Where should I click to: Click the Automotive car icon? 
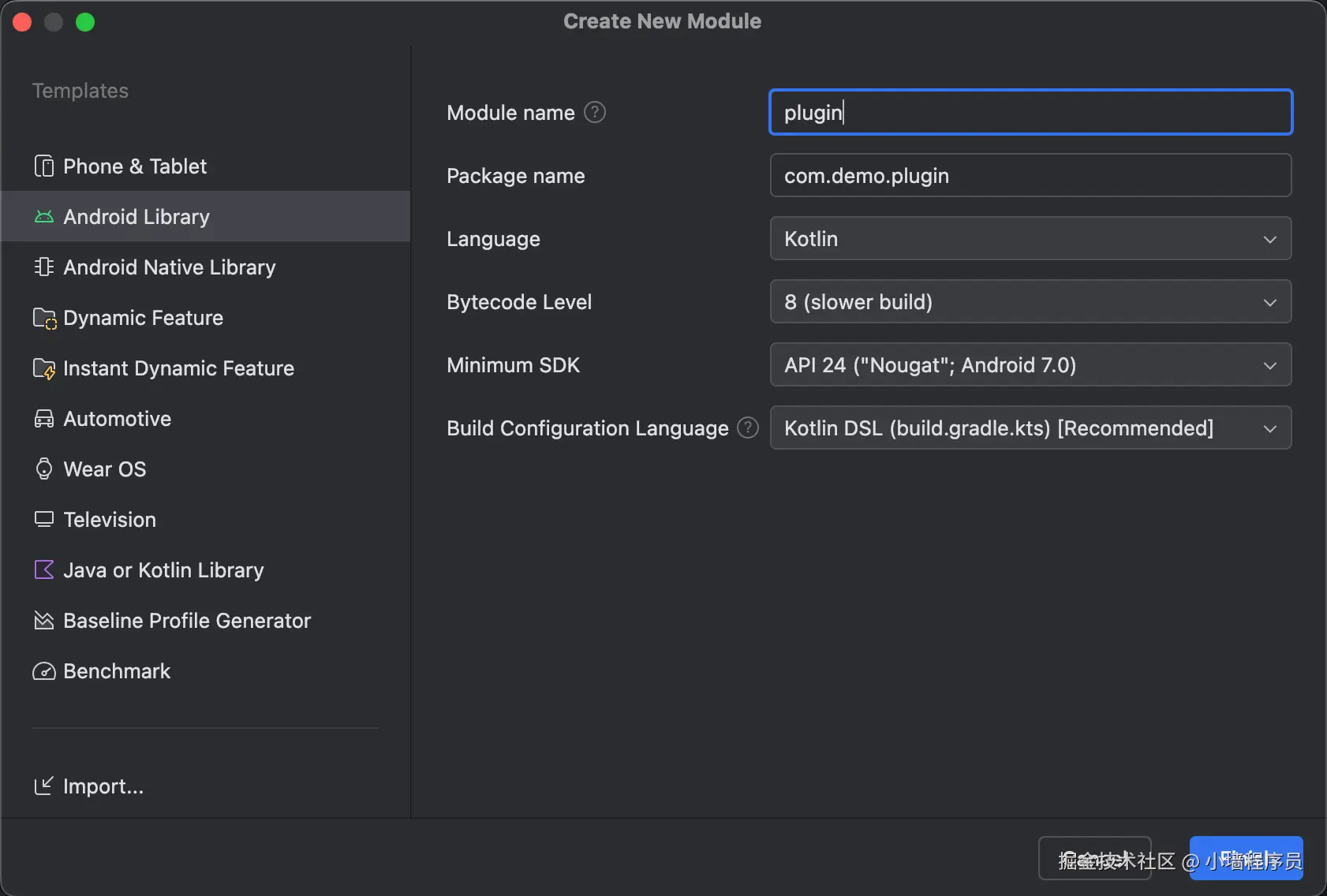coord(44,419)
